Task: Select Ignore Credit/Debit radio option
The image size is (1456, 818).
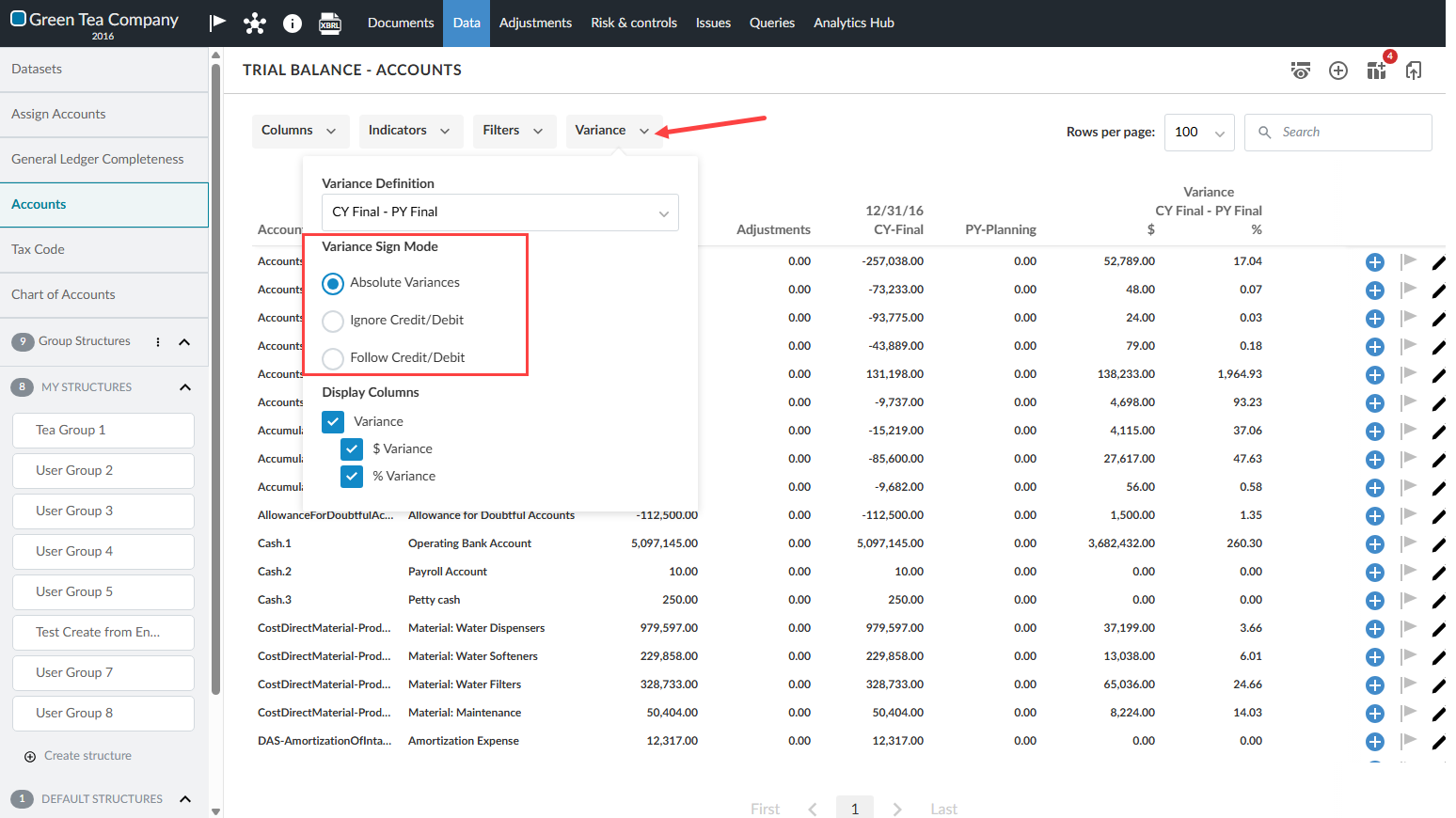Action: [333, 321]
